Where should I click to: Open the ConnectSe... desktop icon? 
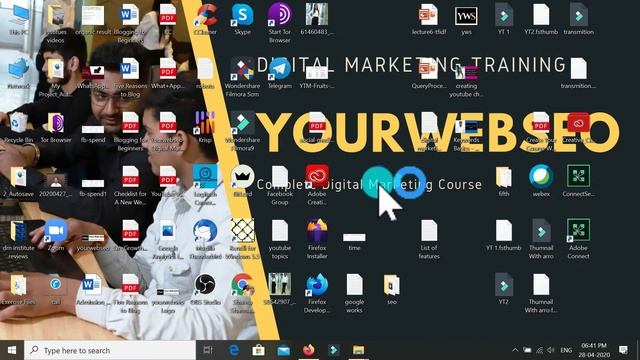(578, 181)
